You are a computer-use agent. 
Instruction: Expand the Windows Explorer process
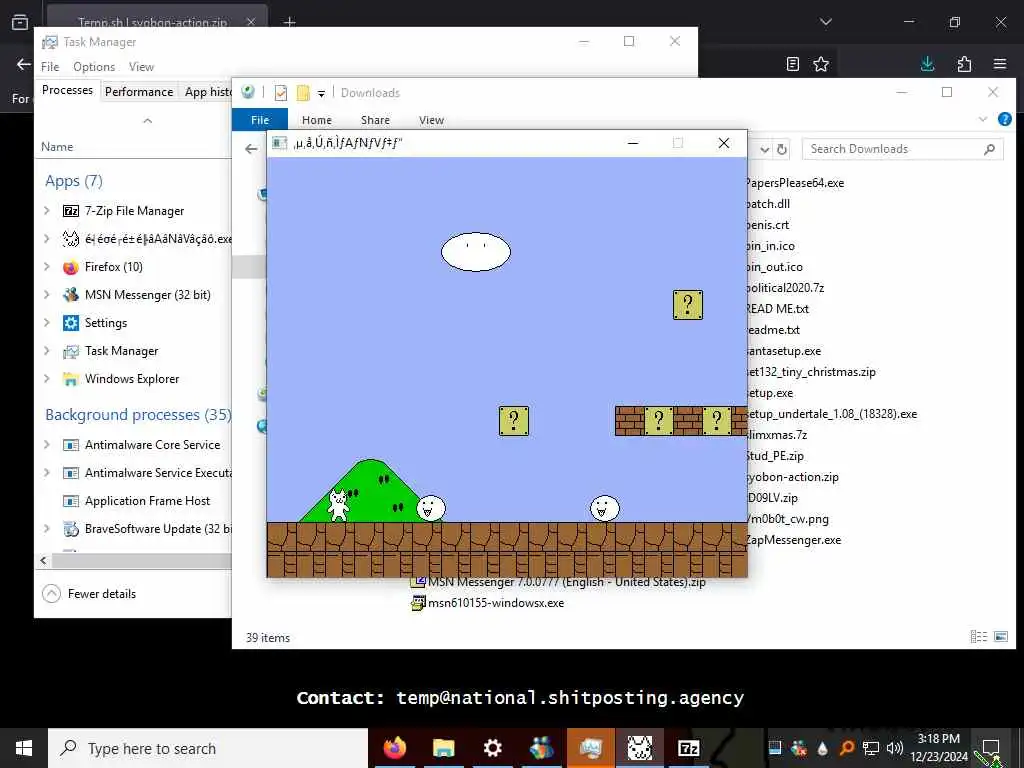(47, 379)
